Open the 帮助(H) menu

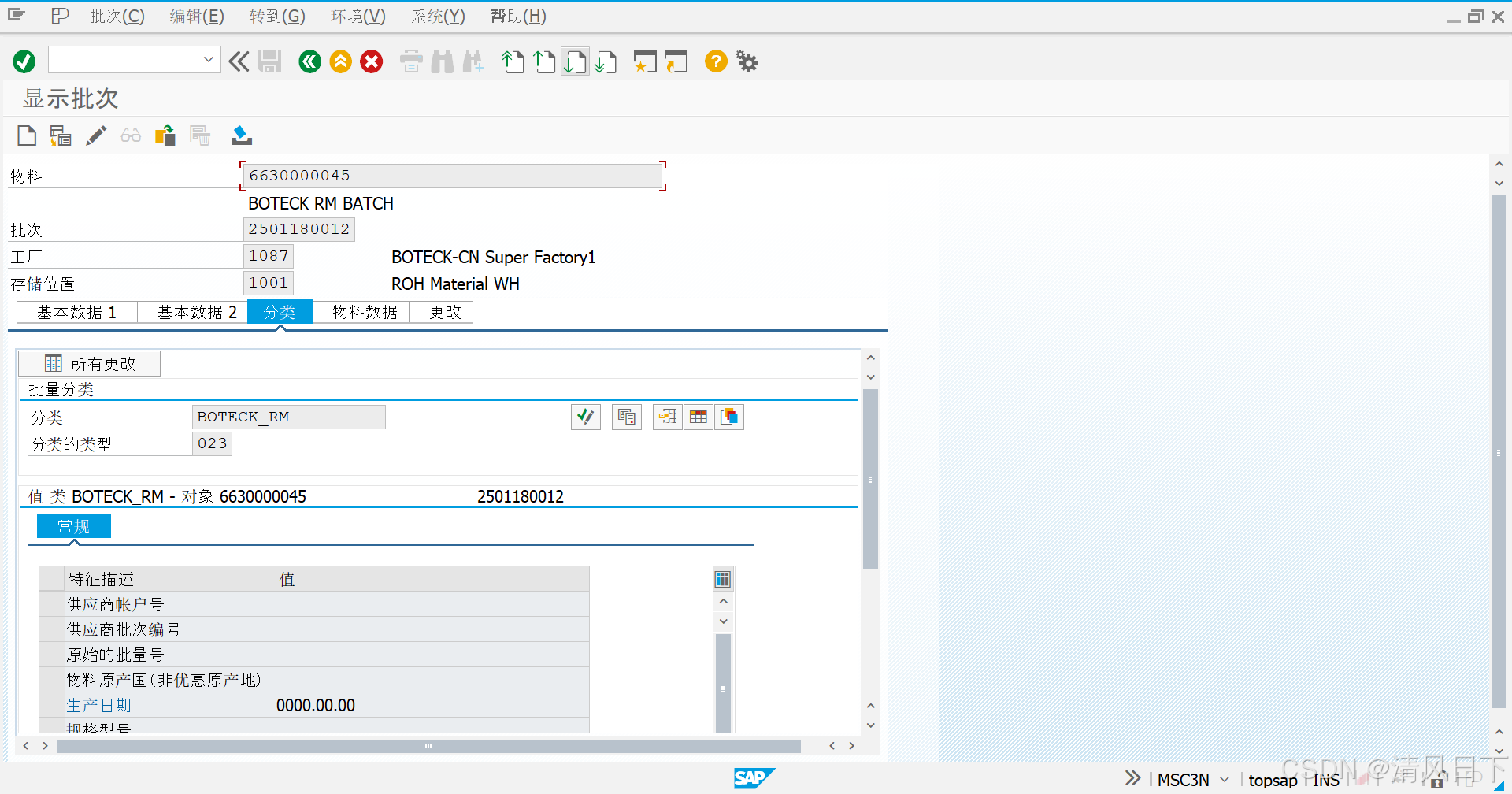[518, 16]
